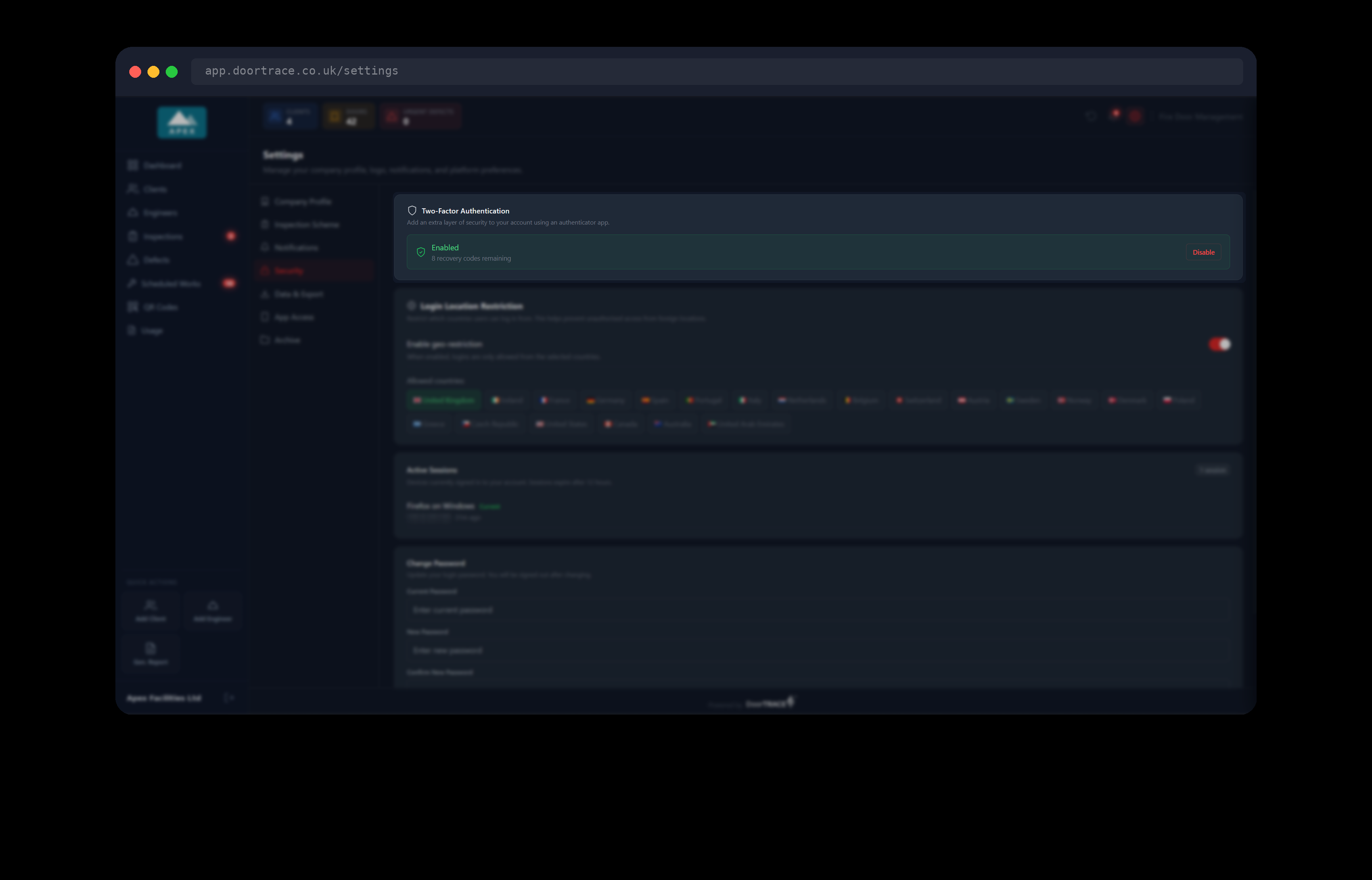Click the green macOS maximize window button
This screenshot has width=1372, height=880.
point(172,71)
